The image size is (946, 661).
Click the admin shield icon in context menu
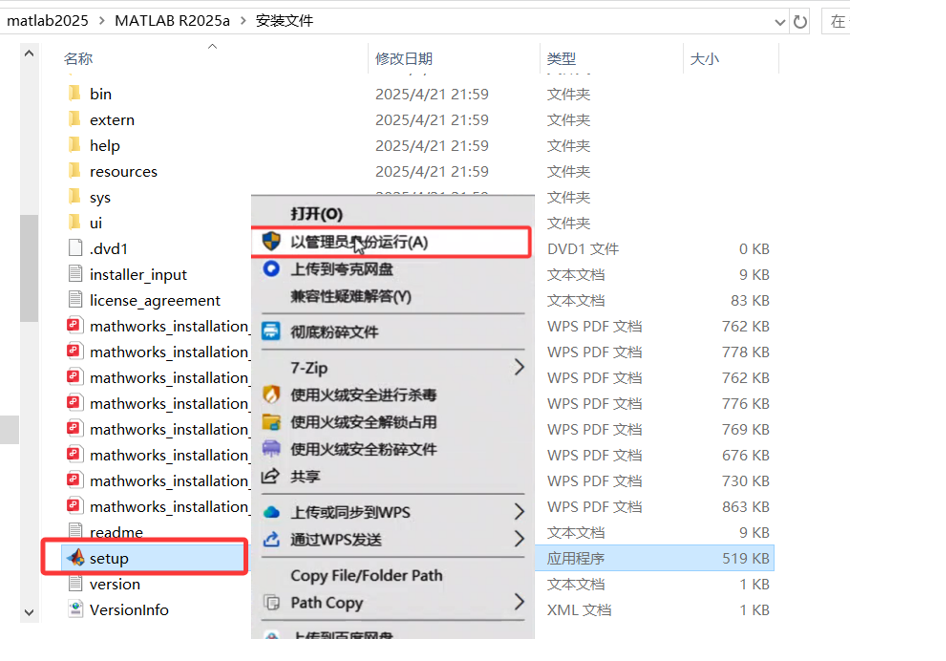(271, 241)
